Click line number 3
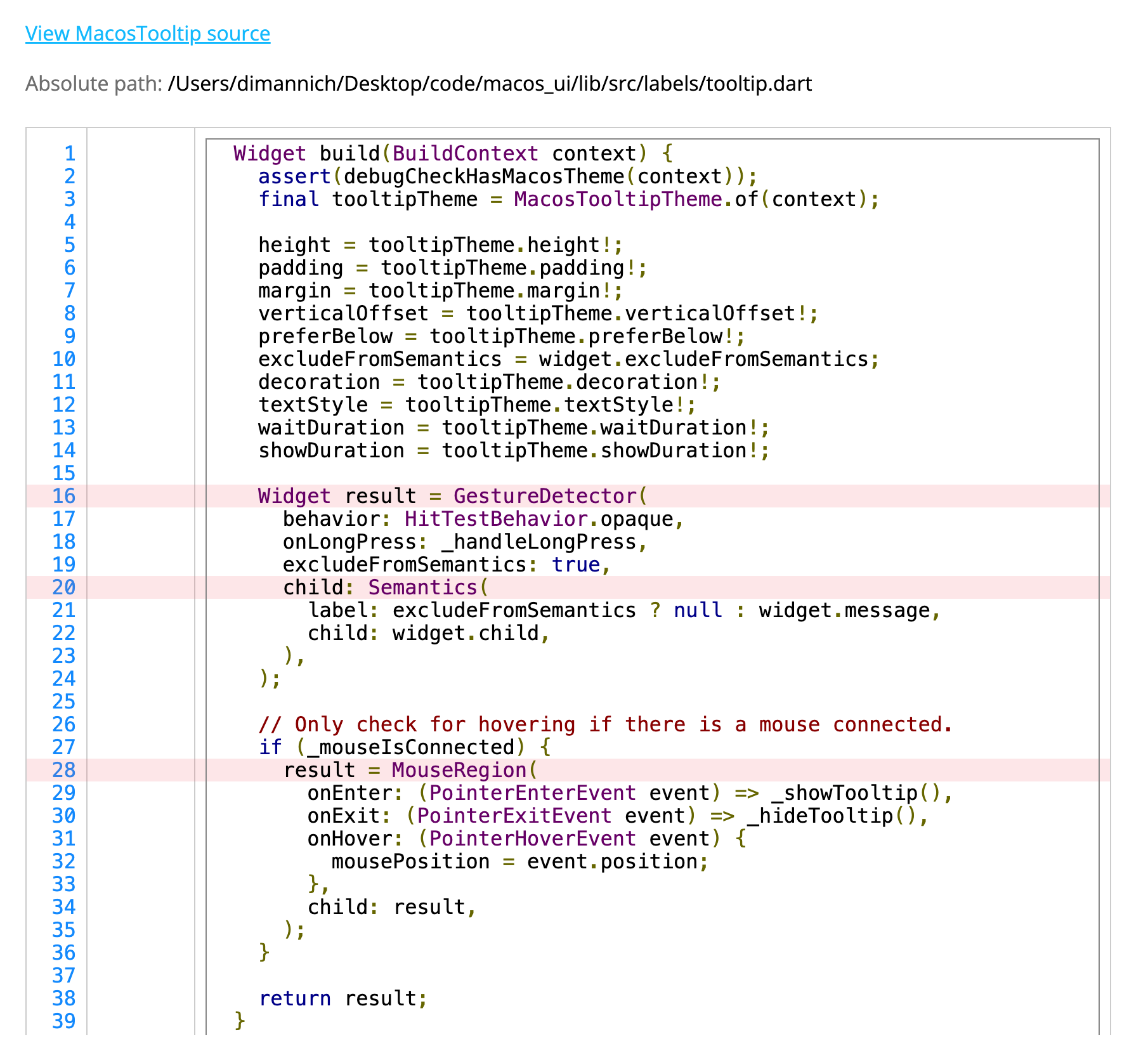 (x=70, y=199)
